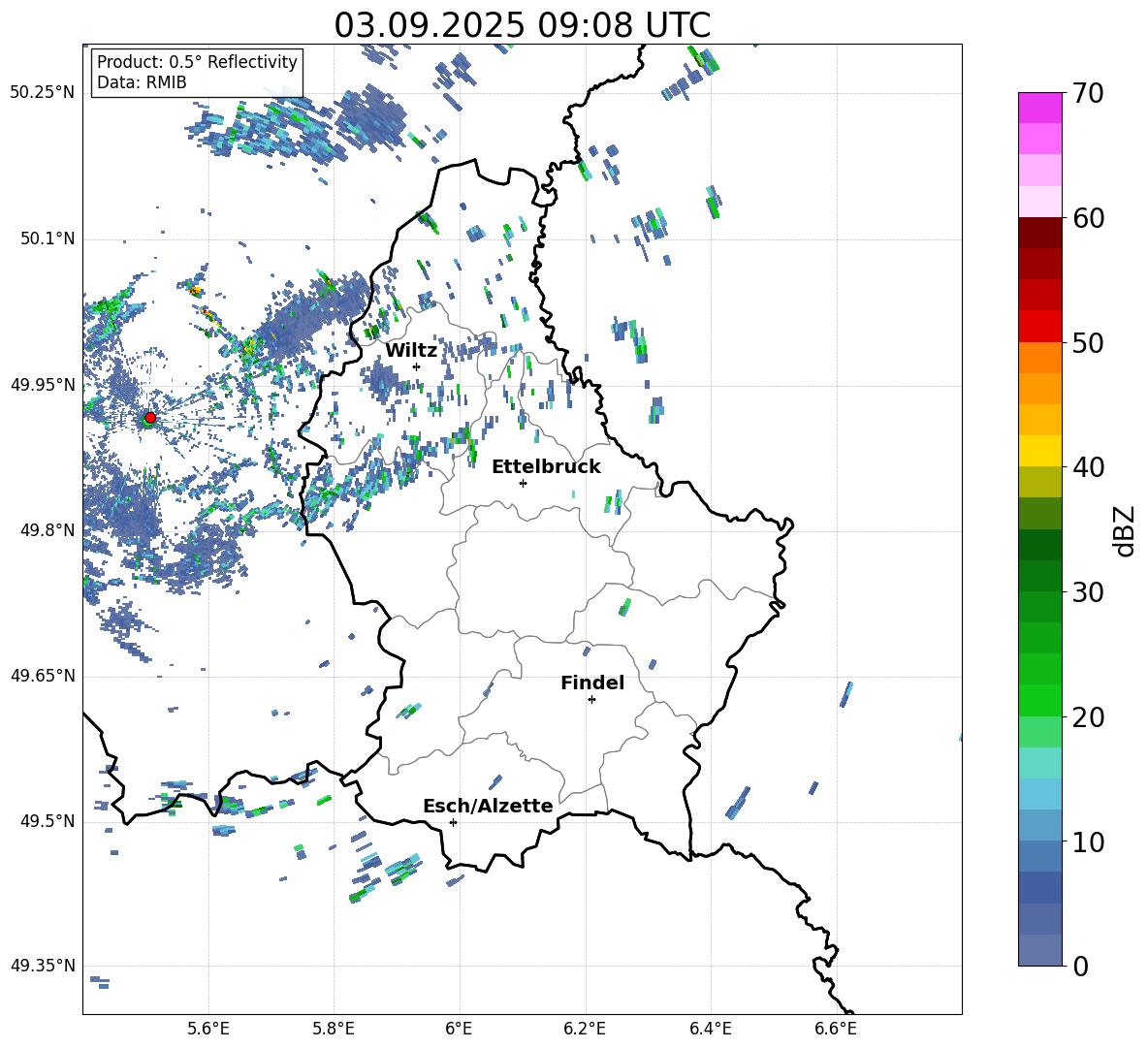Click the magenta top swatch of colorbar
Screen dimensions: 1148x1048
pos(1039,108)
